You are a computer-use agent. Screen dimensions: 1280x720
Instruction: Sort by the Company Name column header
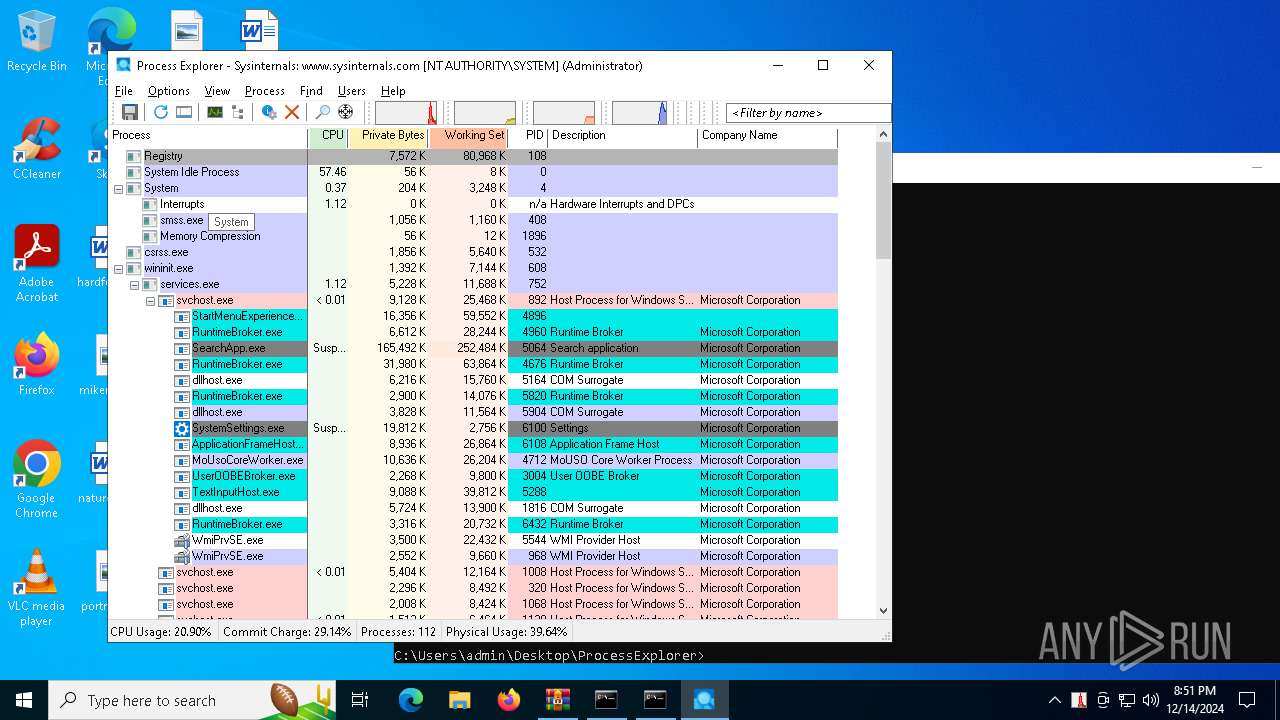click(x=767, y=136)
